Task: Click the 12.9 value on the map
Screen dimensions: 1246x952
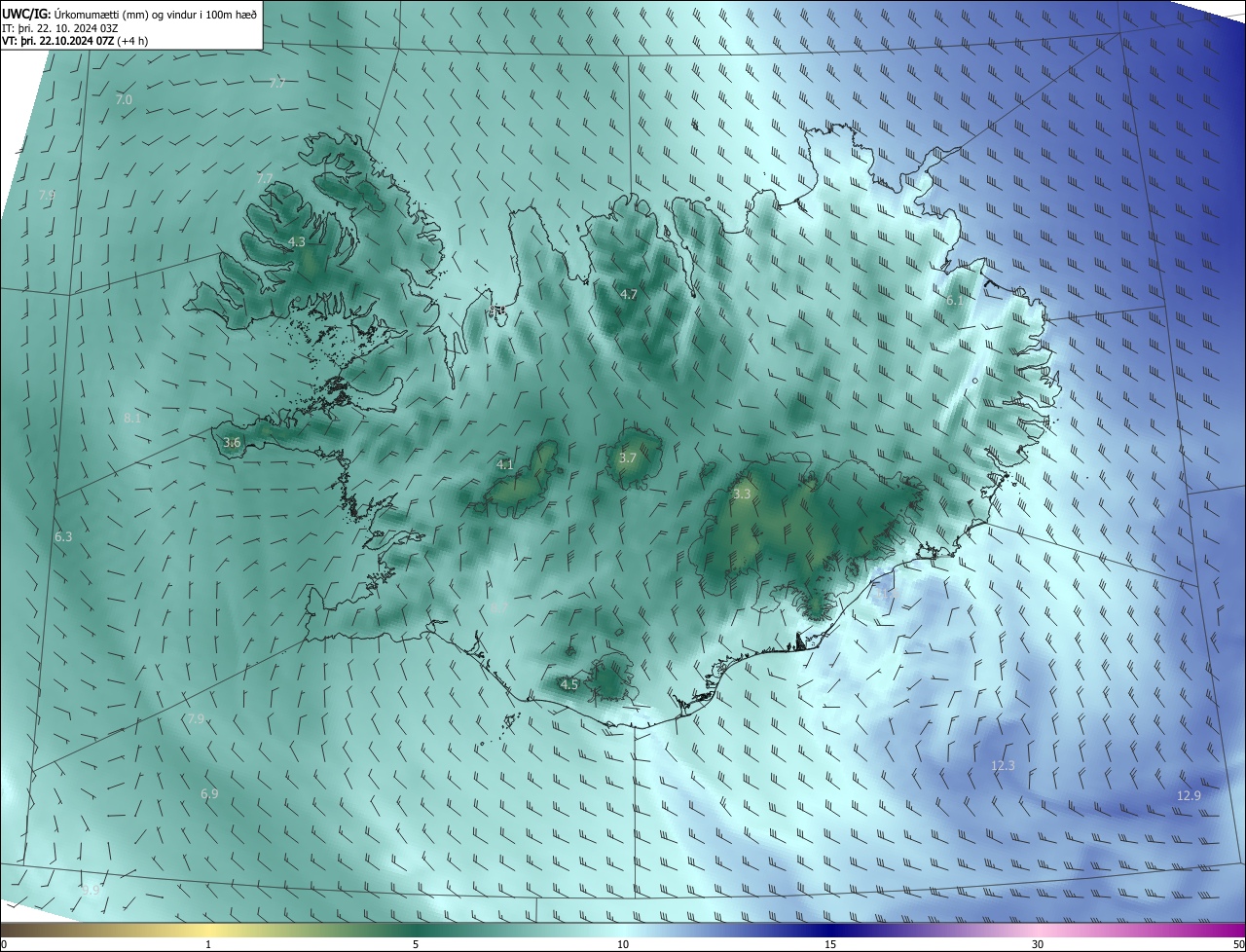Action: [x=1189, y=796]
